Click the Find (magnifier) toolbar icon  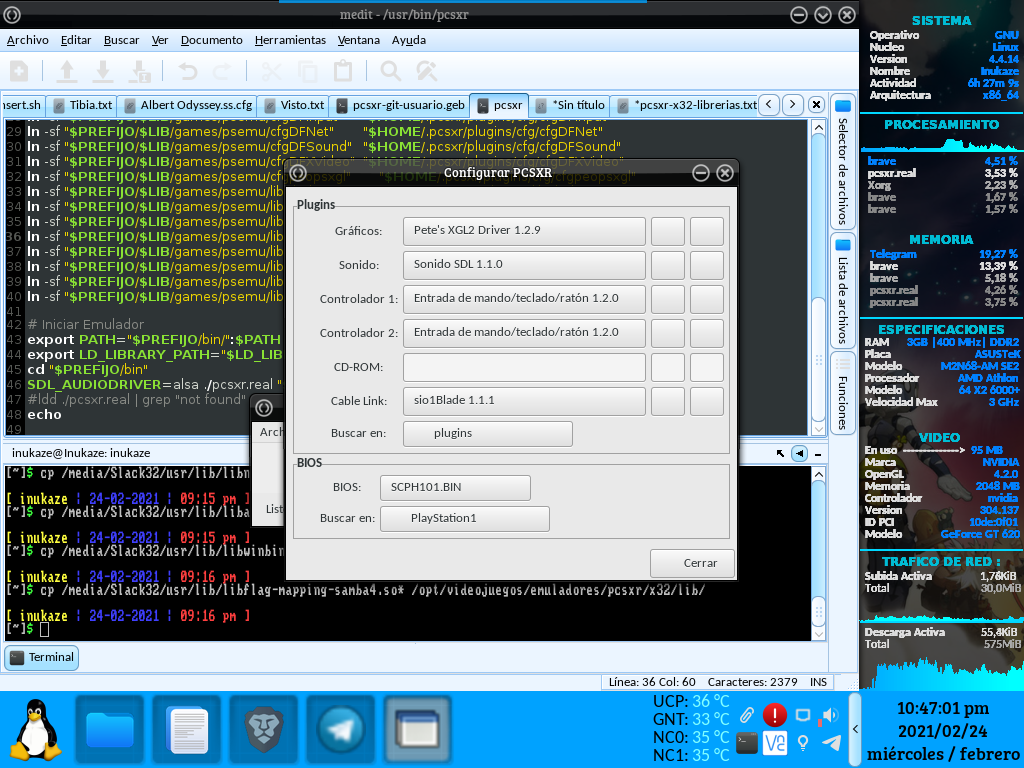391,71
